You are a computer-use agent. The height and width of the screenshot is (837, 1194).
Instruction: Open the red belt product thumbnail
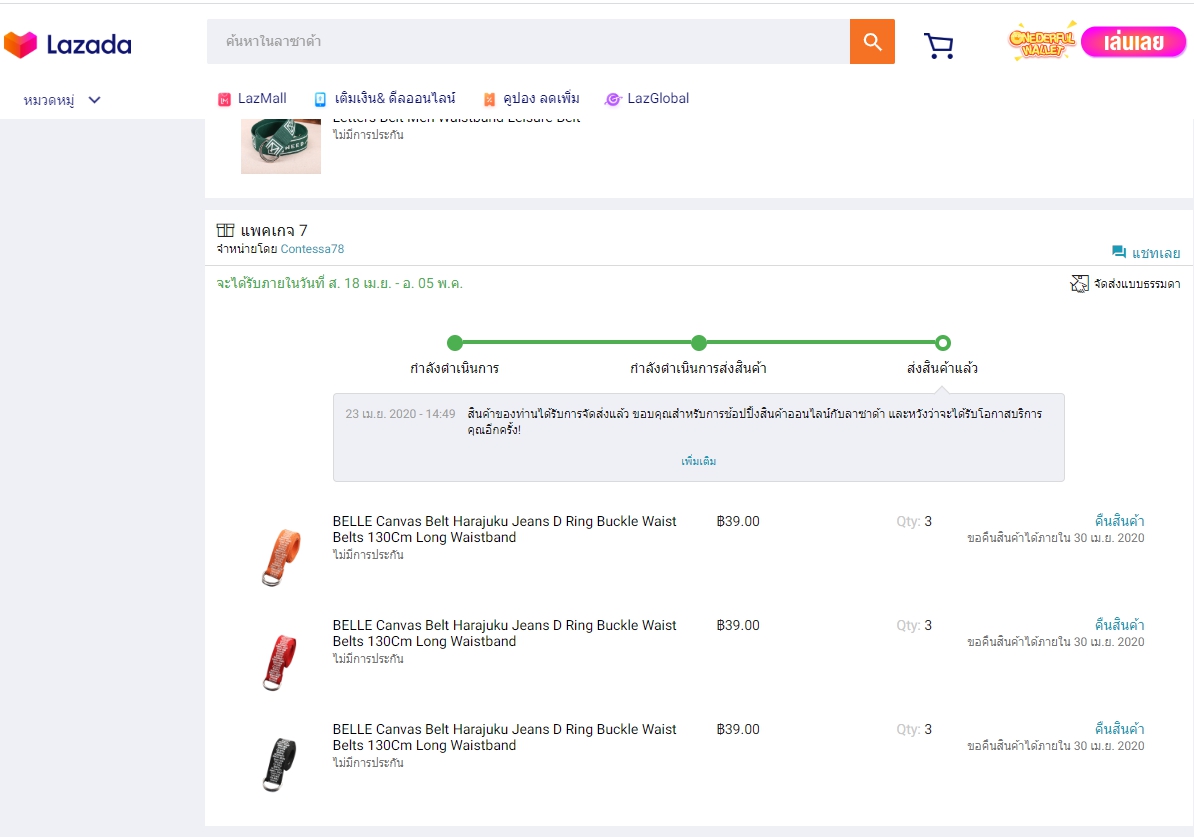tap(280, 661)
